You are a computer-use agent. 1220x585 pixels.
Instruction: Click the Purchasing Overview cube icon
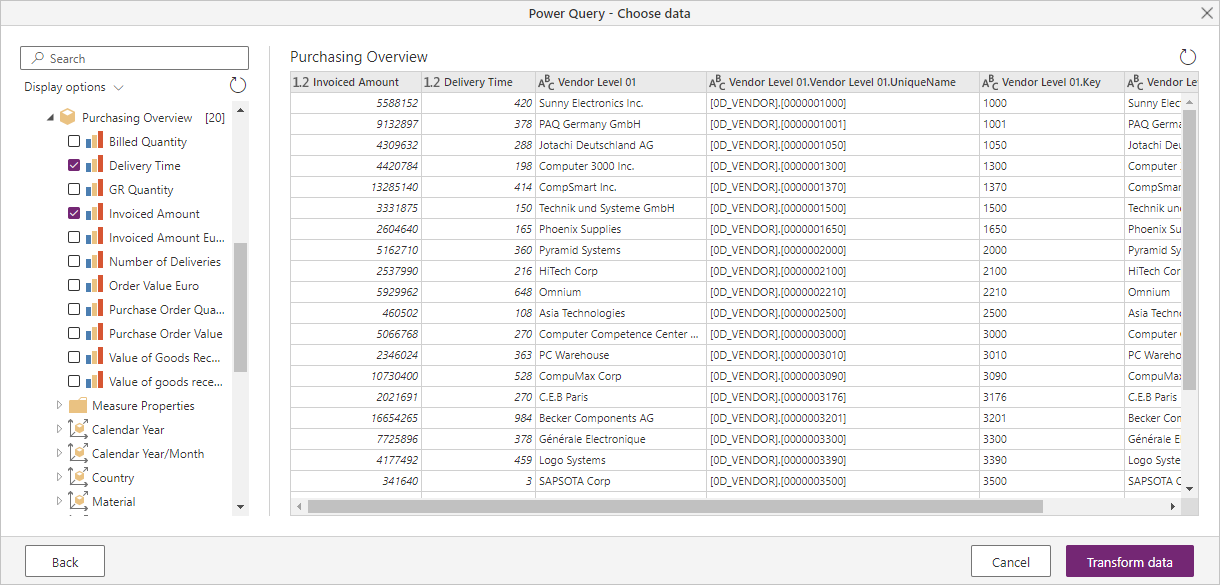click(66, 117)
